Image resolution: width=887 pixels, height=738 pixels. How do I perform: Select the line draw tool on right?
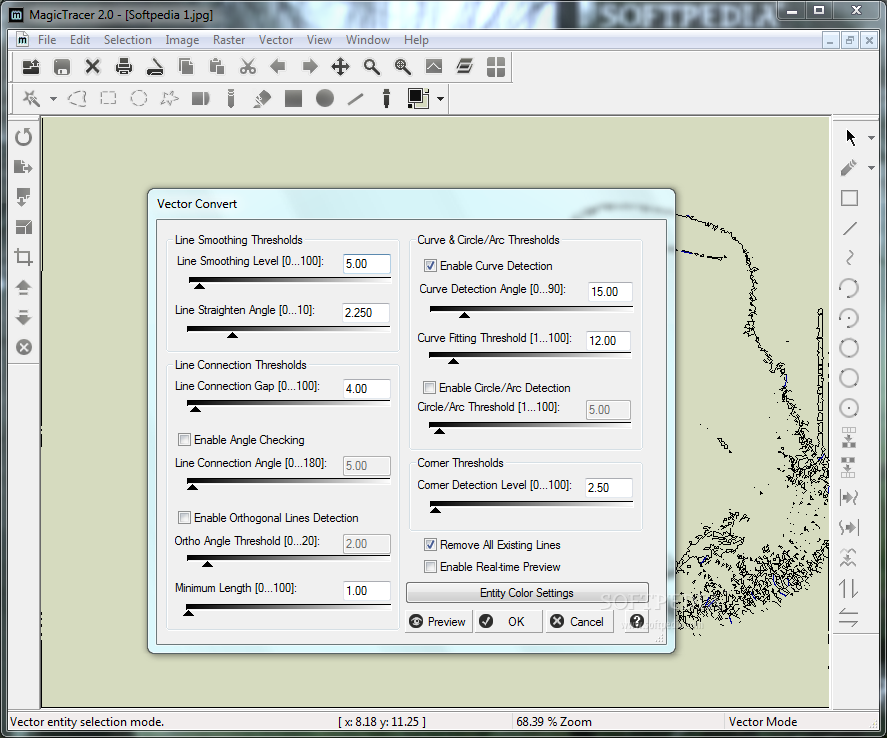849,228
